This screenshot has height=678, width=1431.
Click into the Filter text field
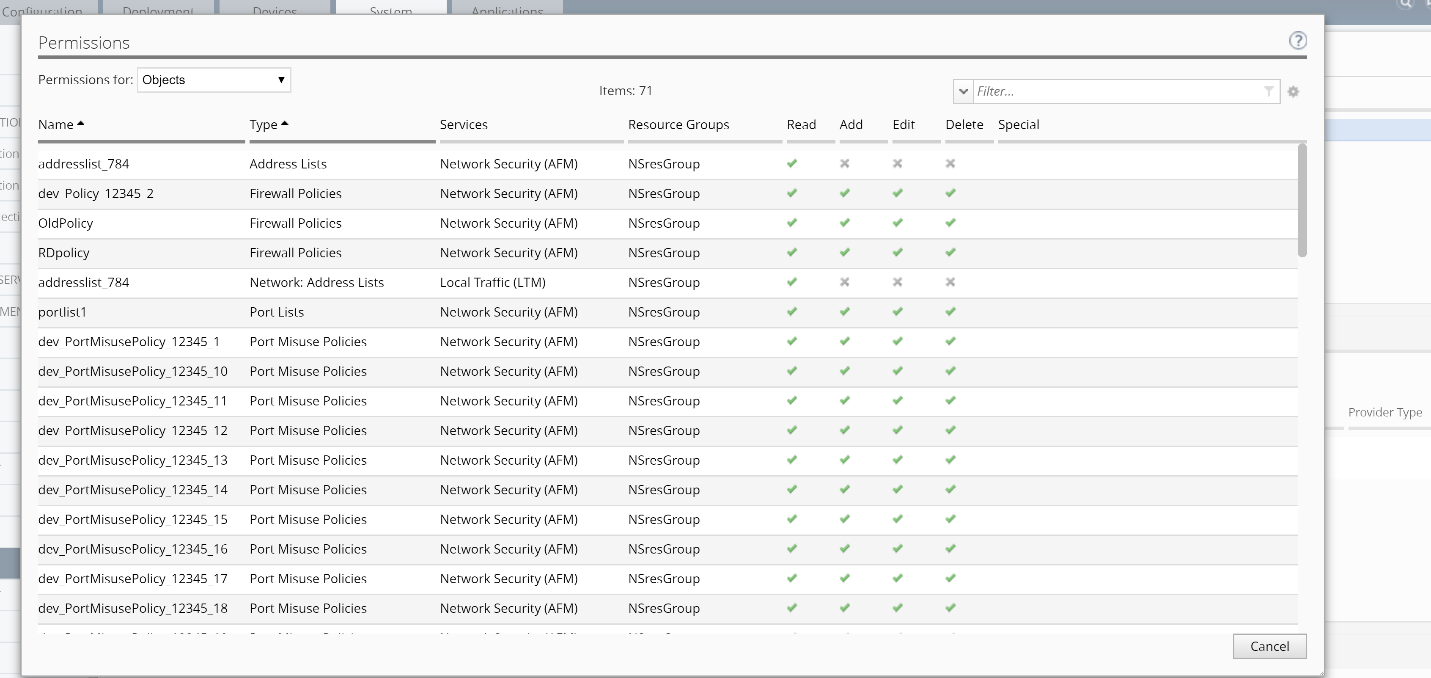(x=1116, y=91)
